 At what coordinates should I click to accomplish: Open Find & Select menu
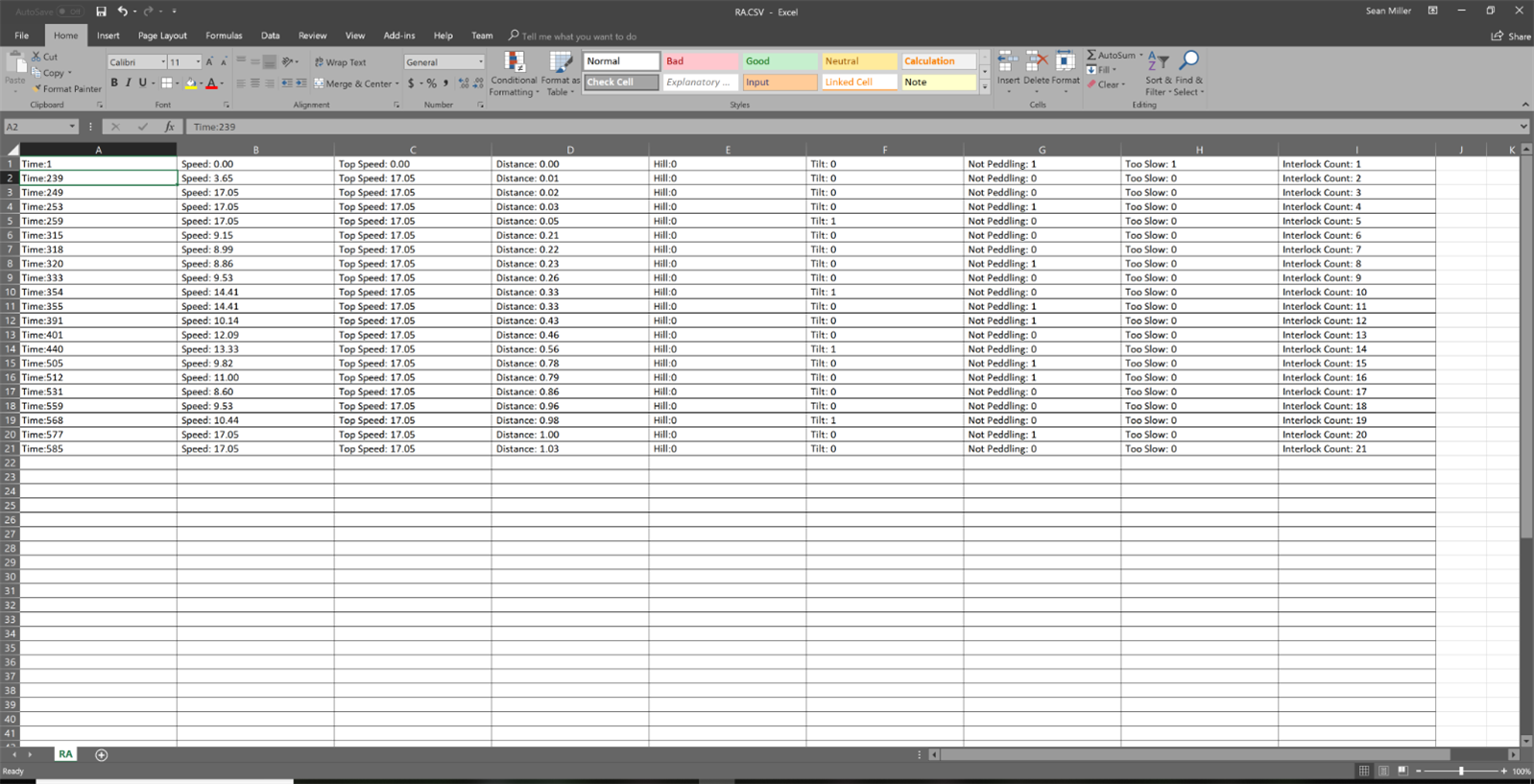click(x=1188, y=74)
